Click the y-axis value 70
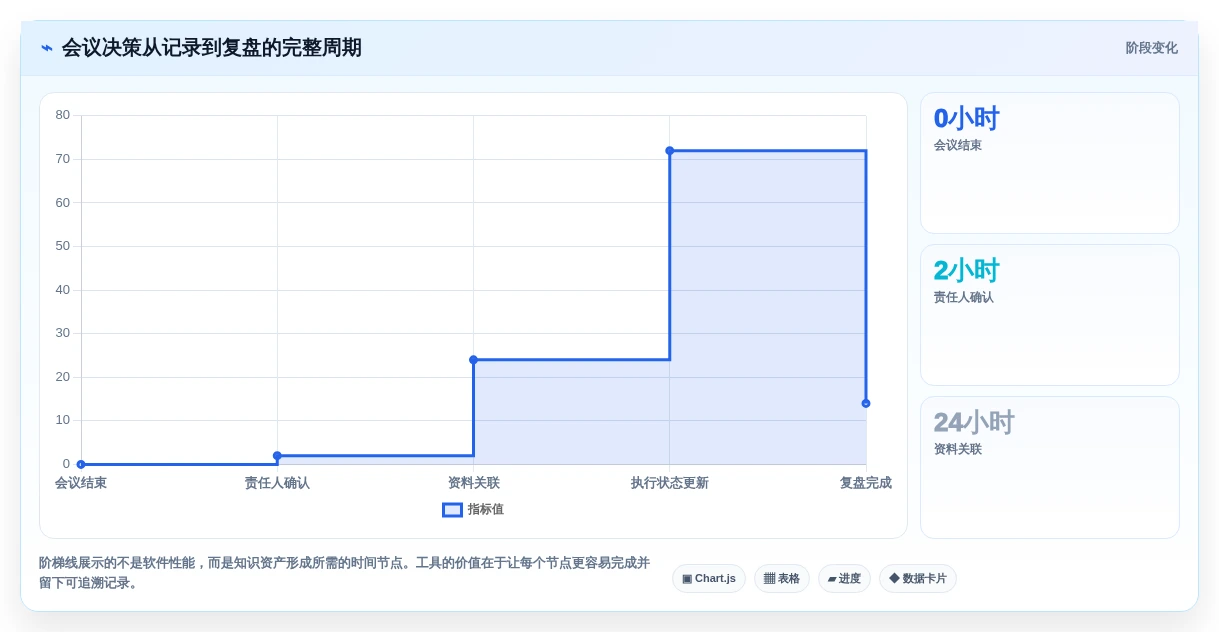Image resolution: width=1219 pixels, height=632 pixels. (63, 159)
